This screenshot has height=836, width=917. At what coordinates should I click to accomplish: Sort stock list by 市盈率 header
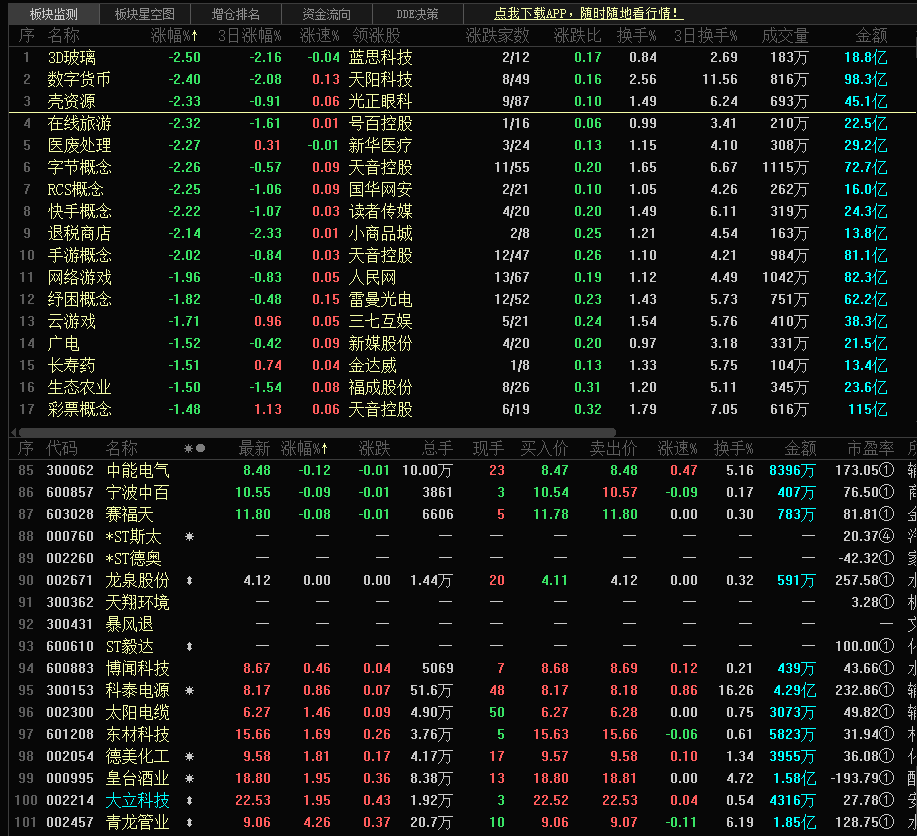click(870, 449)
